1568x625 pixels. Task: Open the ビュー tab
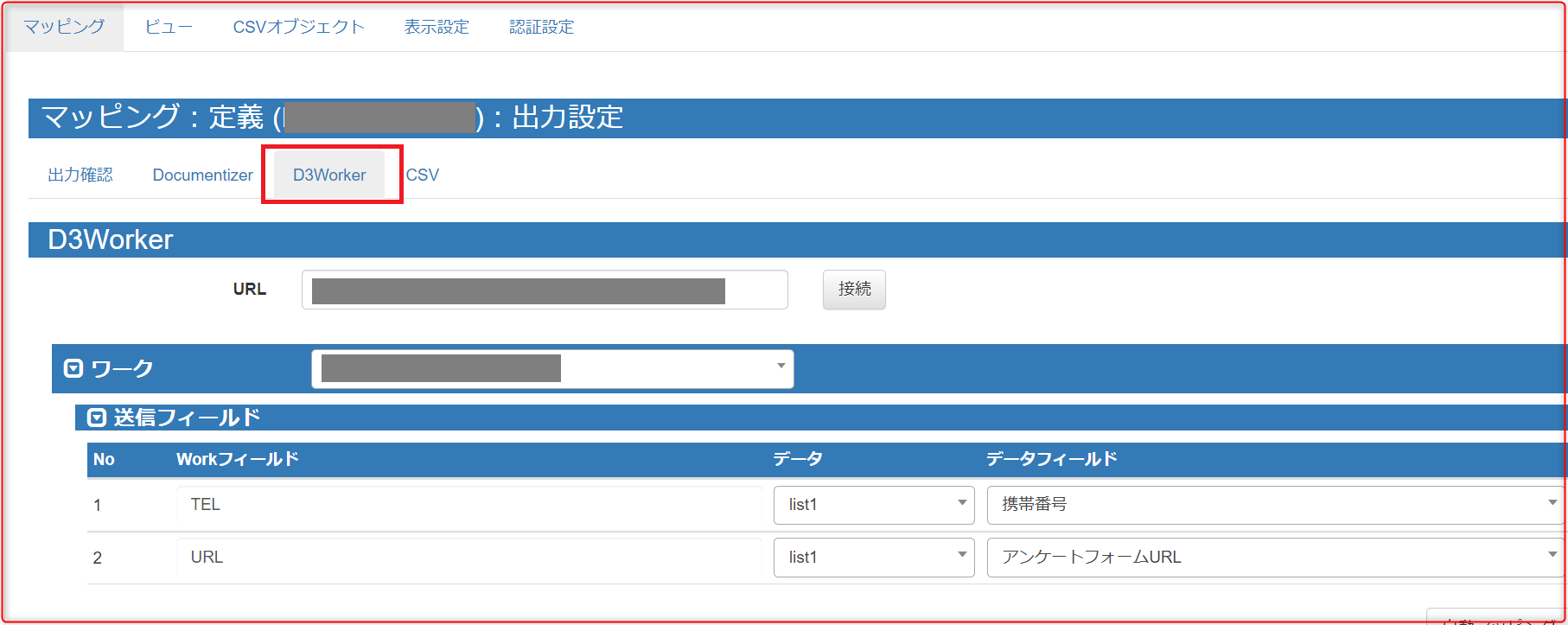[x=169, y=27]
